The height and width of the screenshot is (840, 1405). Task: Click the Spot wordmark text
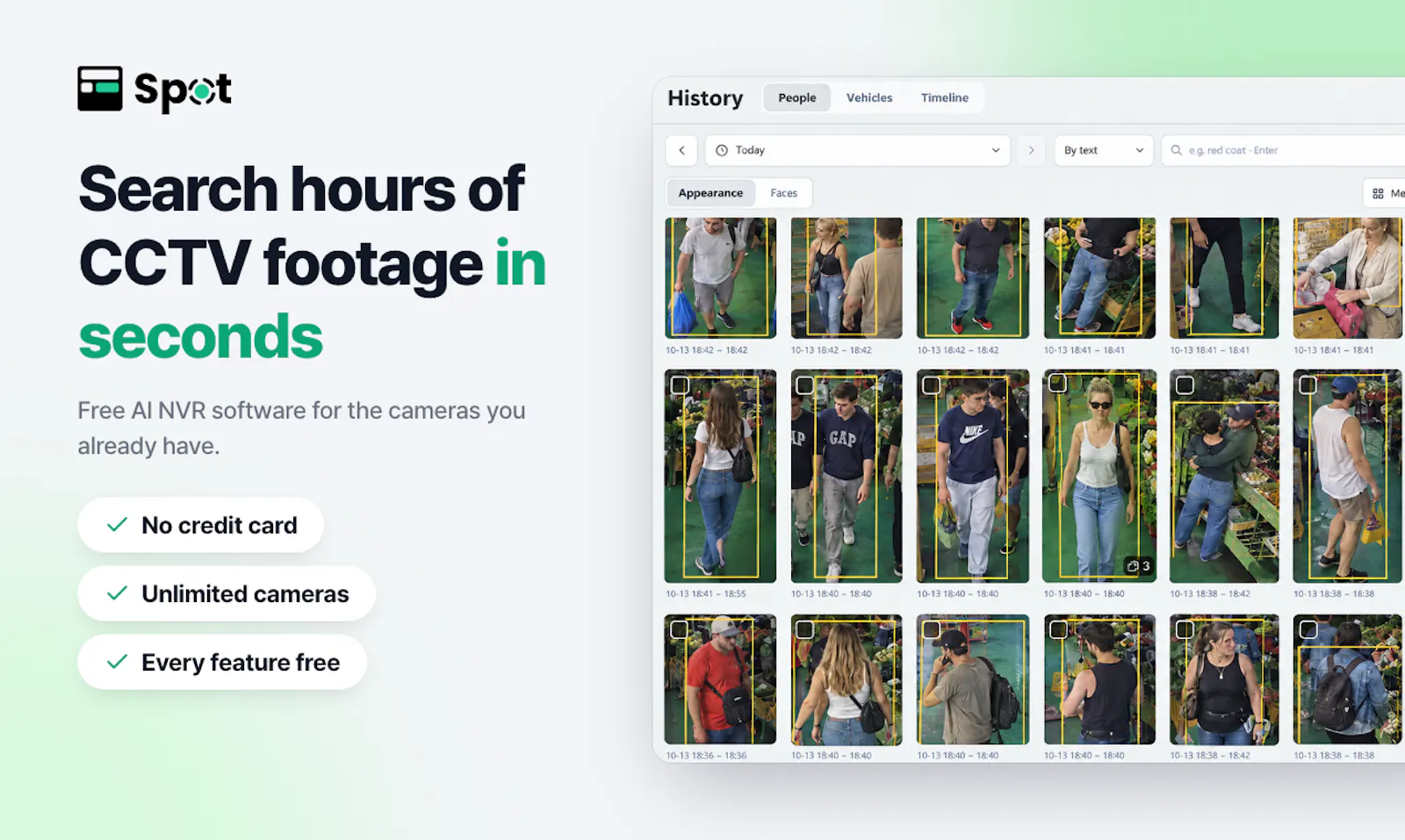[x=183, y=90]
